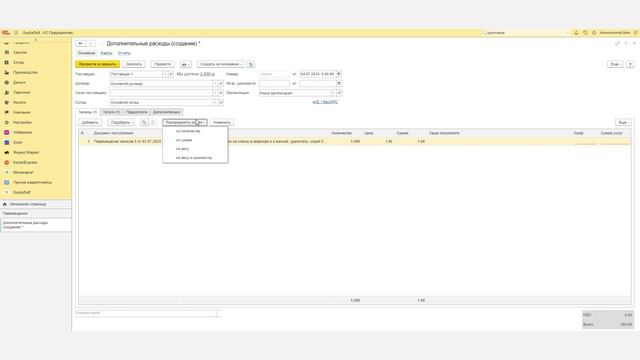Open the Отчеты link in form navigation
640x360 pixels.
coord(124,53)
